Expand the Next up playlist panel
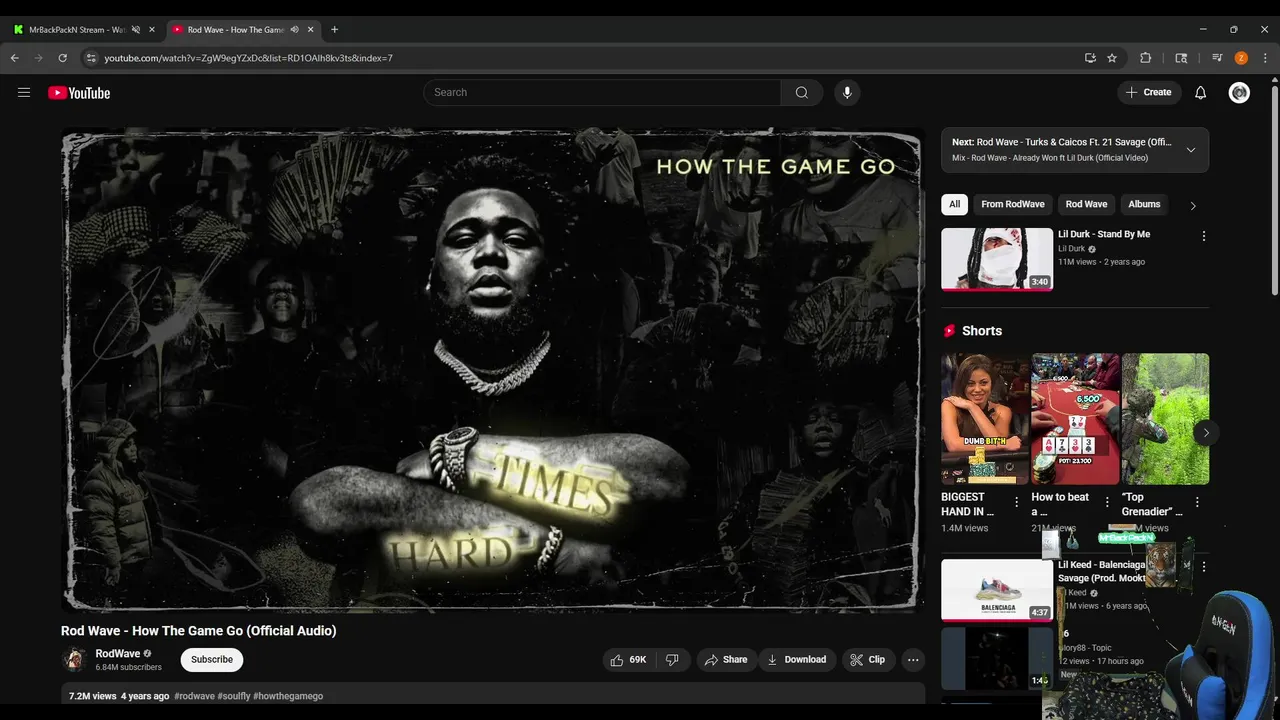This screenshot has height=720, width=1280. (x=1190, y=150)
